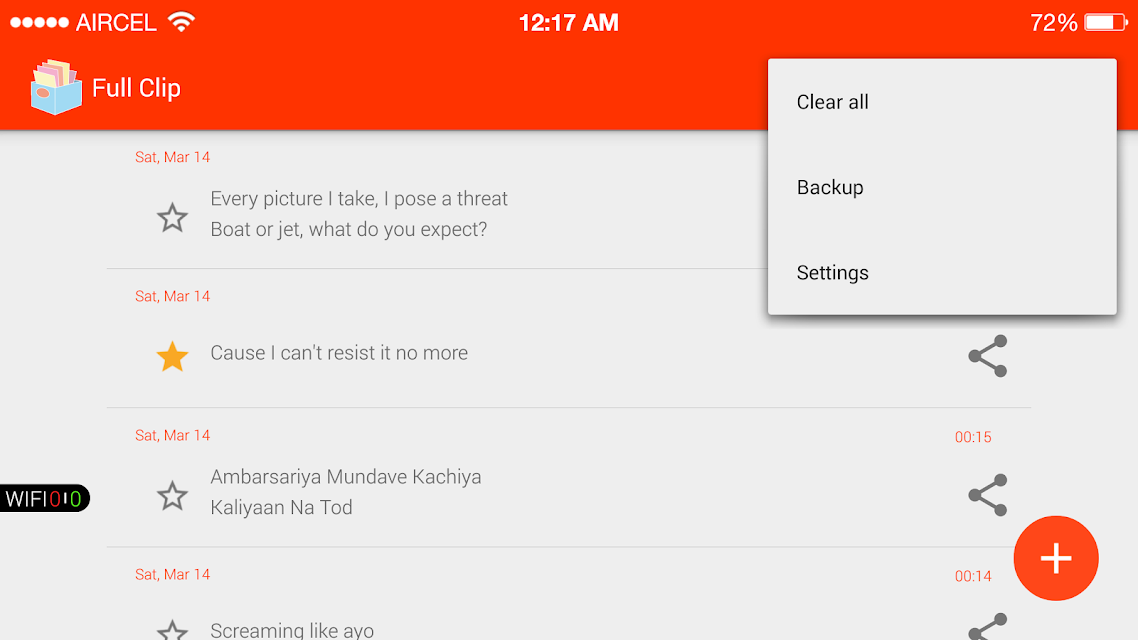The width and height of the screenshot is (1138, 640).
Task: Tap the Full Clip title text
Action: point(136,88)
